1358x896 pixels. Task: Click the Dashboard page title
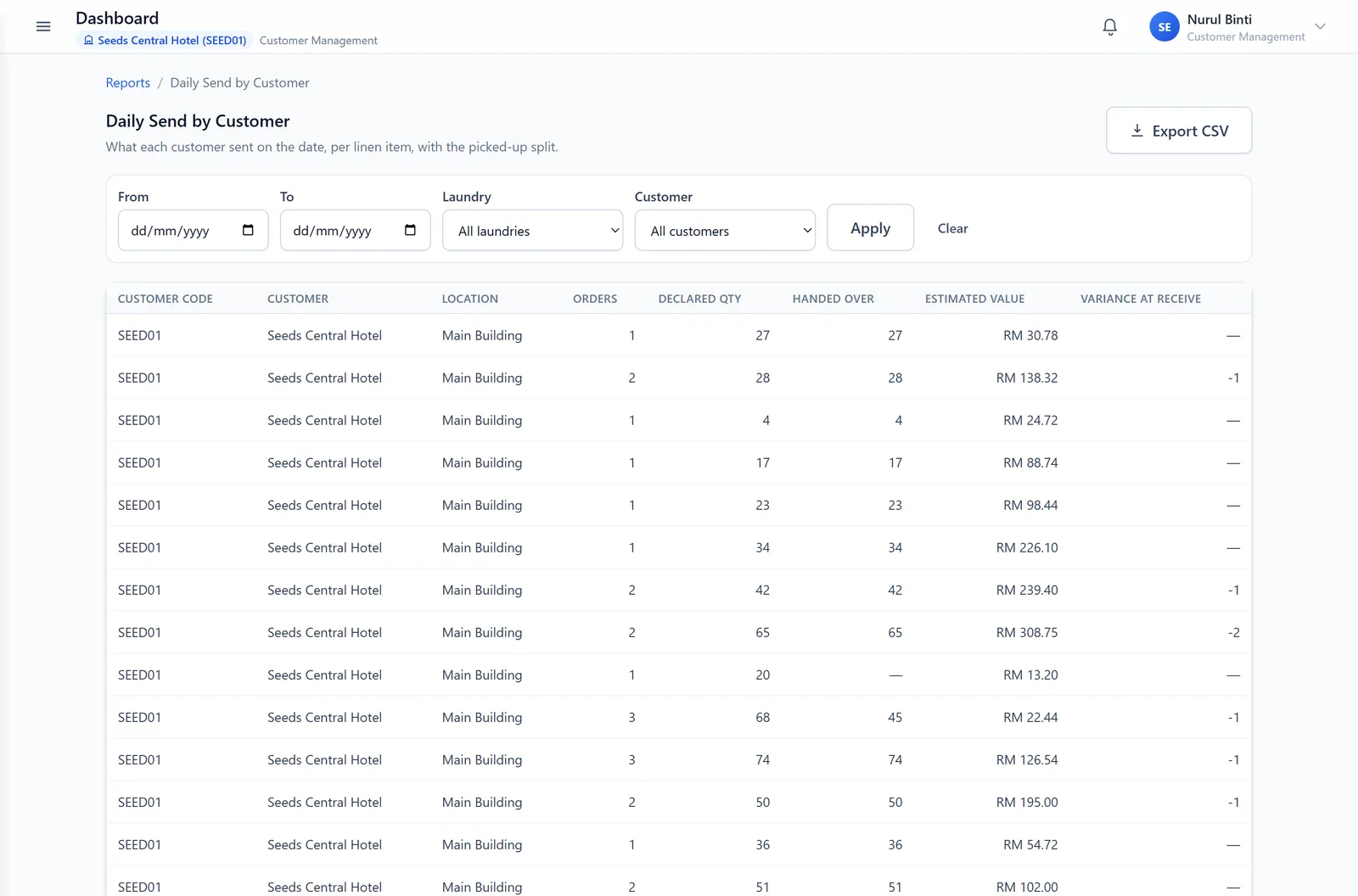pos(117,18)
